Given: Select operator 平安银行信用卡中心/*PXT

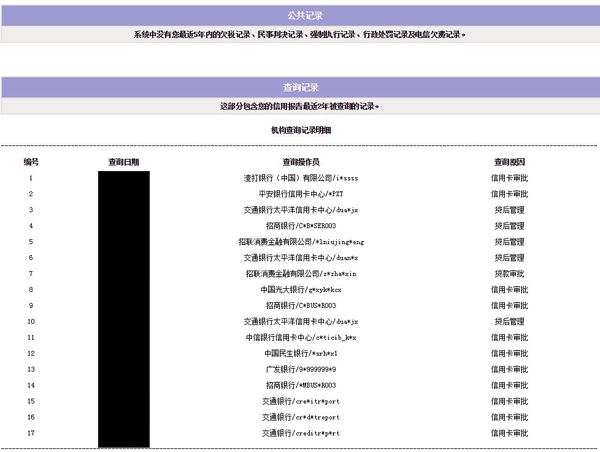Looking at the screenshot, I should 301,194.
